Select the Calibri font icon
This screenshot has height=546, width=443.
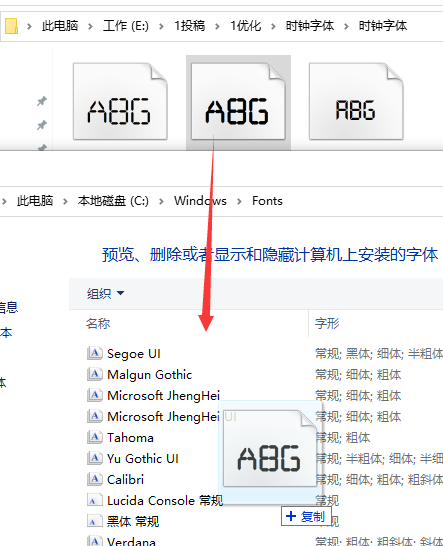coord(95,479)
